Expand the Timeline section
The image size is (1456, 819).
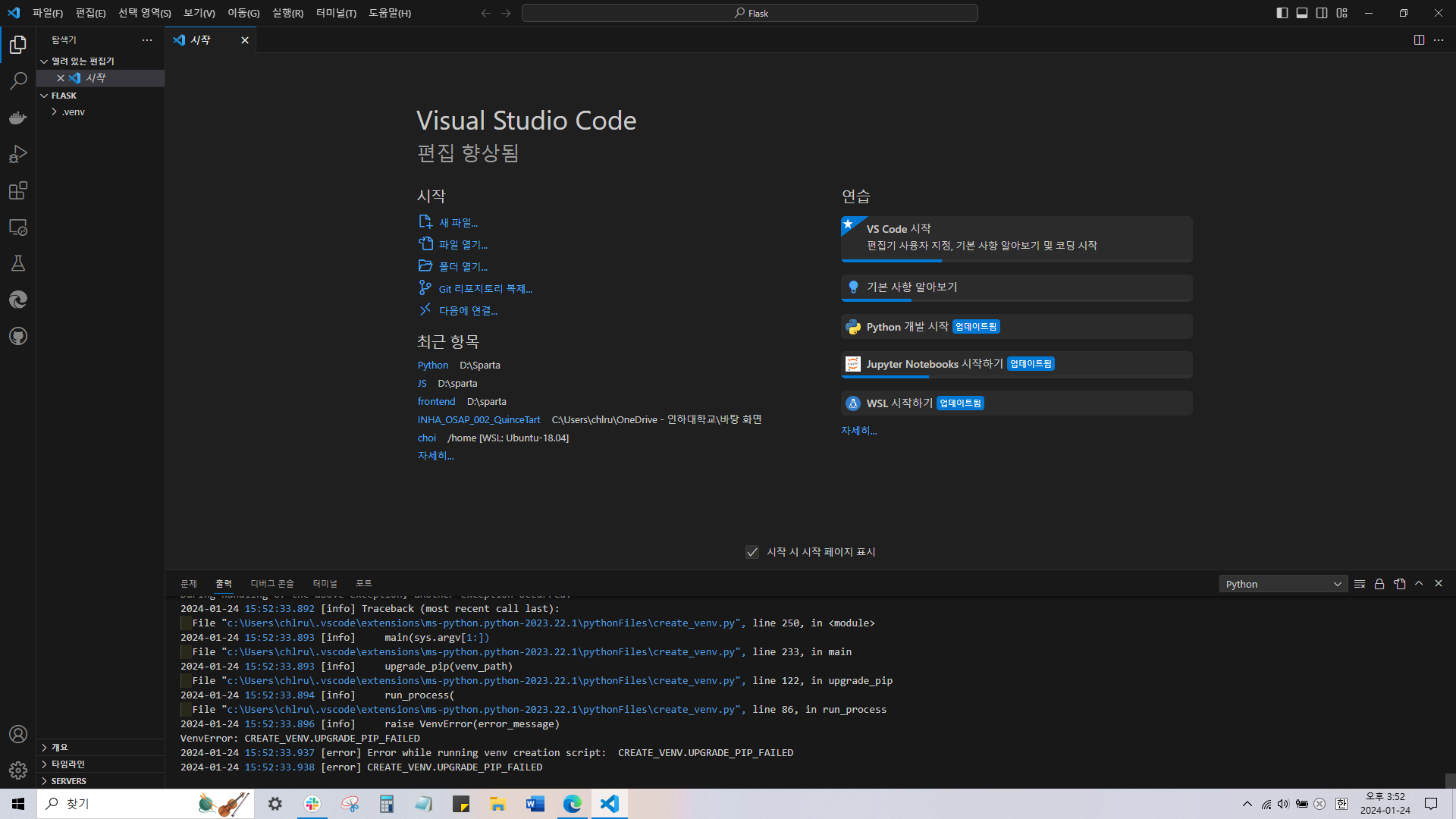pos(101,764)
